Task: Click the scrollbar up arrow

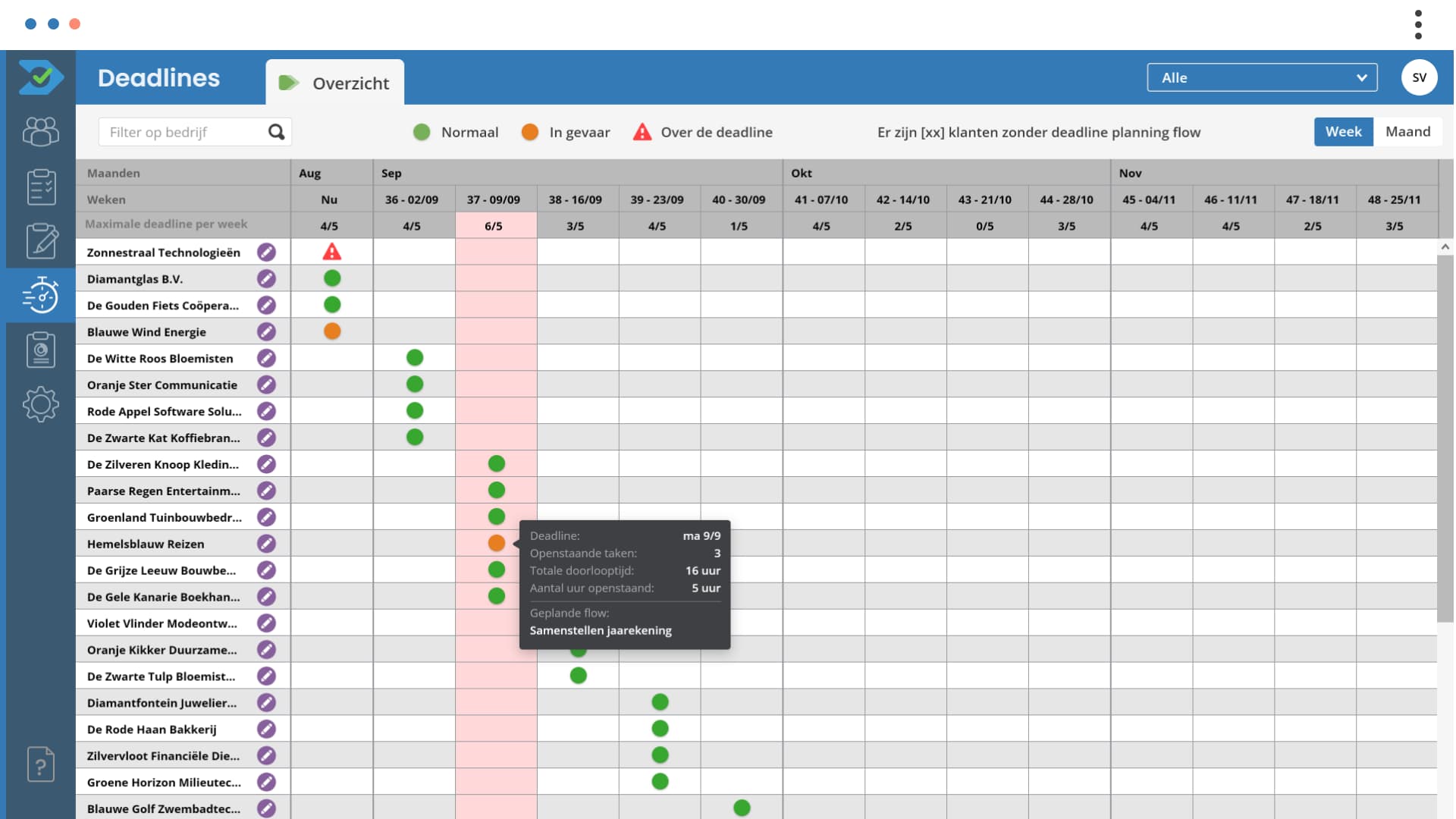Action: click(1445, 247)
